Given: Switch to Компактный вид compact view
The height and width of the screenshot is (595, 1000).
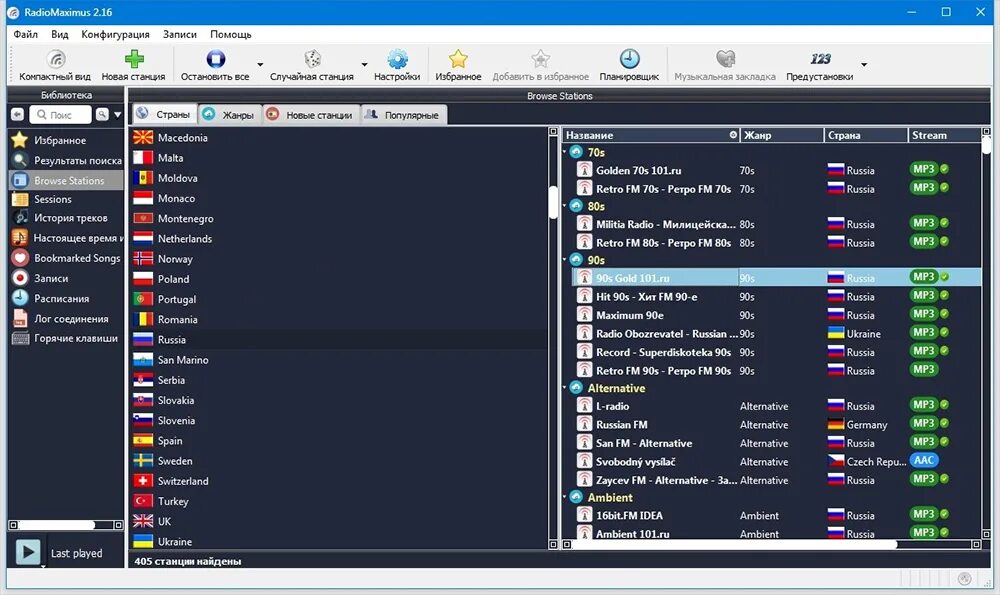Looking at the screenshot, I should (55, 66).
